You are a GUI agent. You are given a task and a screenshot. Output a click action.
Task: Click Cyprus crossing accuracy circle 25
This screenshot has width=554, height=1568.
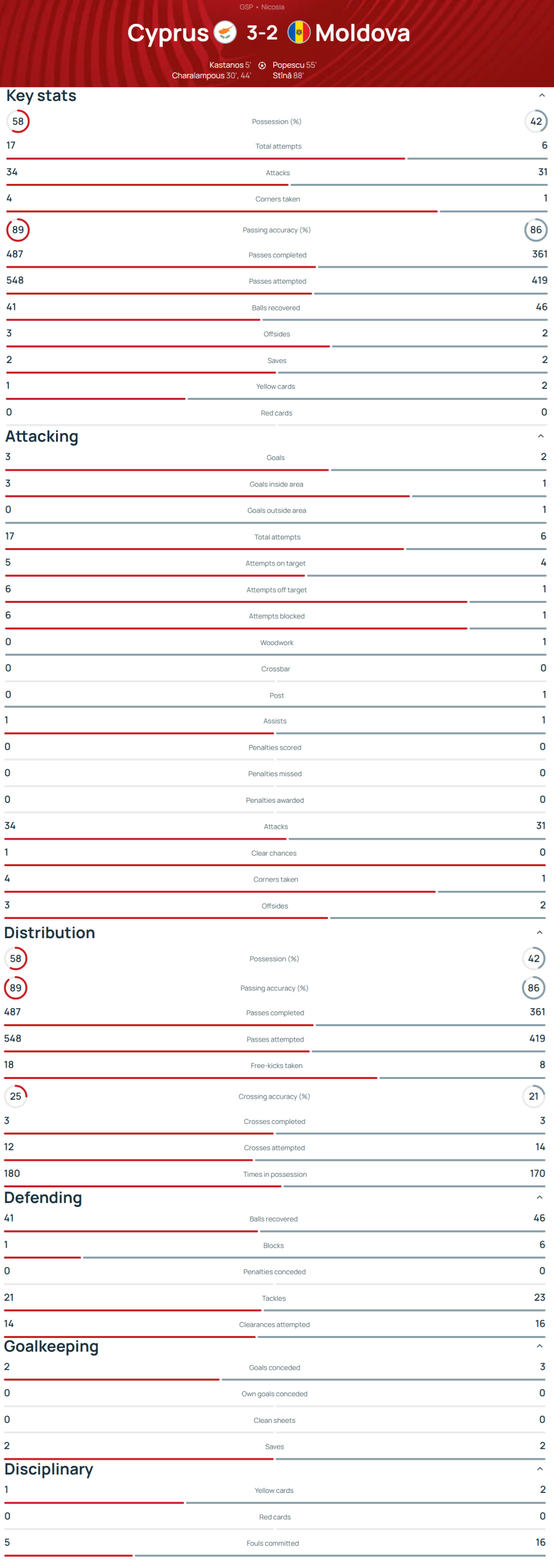16,1096
